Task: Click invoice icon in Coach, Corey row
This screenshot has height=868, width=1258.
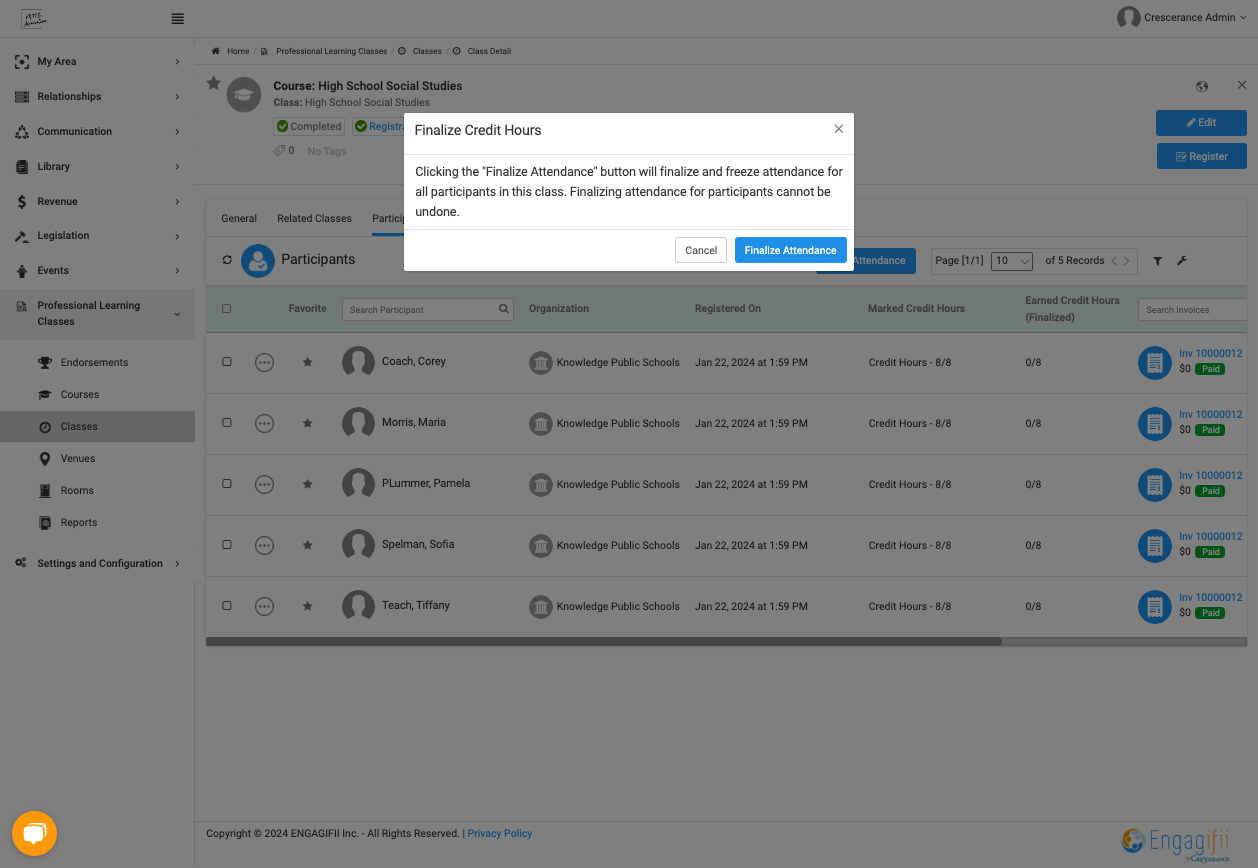Action: 1155,363
